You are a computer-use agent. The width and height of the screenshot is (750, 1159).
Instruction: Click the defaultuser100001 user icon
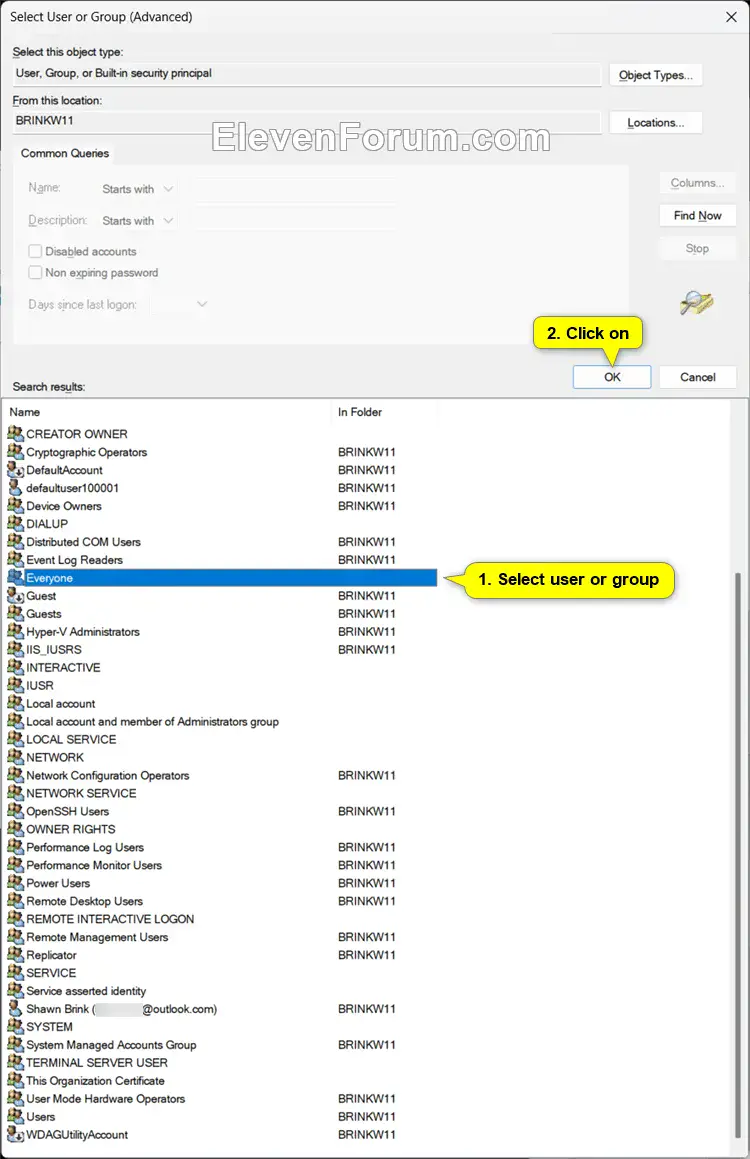[x=16, y=487]
